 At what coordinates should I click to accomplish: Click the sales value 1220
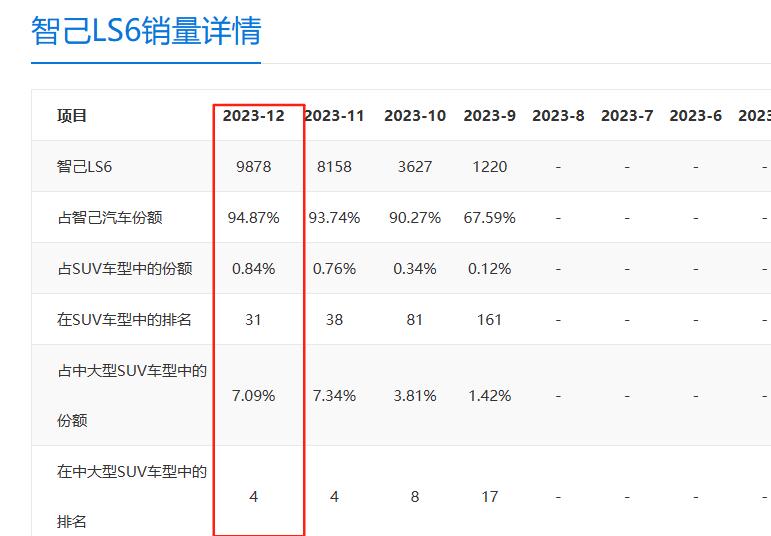click(x=489, y=167)
